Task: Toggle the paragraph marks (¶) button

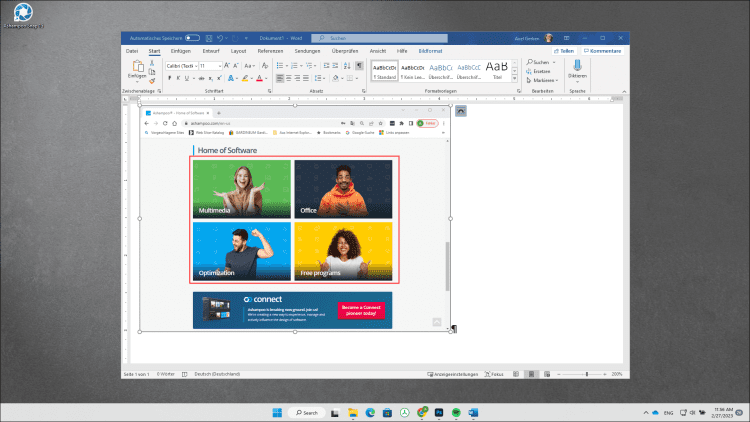Action: click(359, 66)
